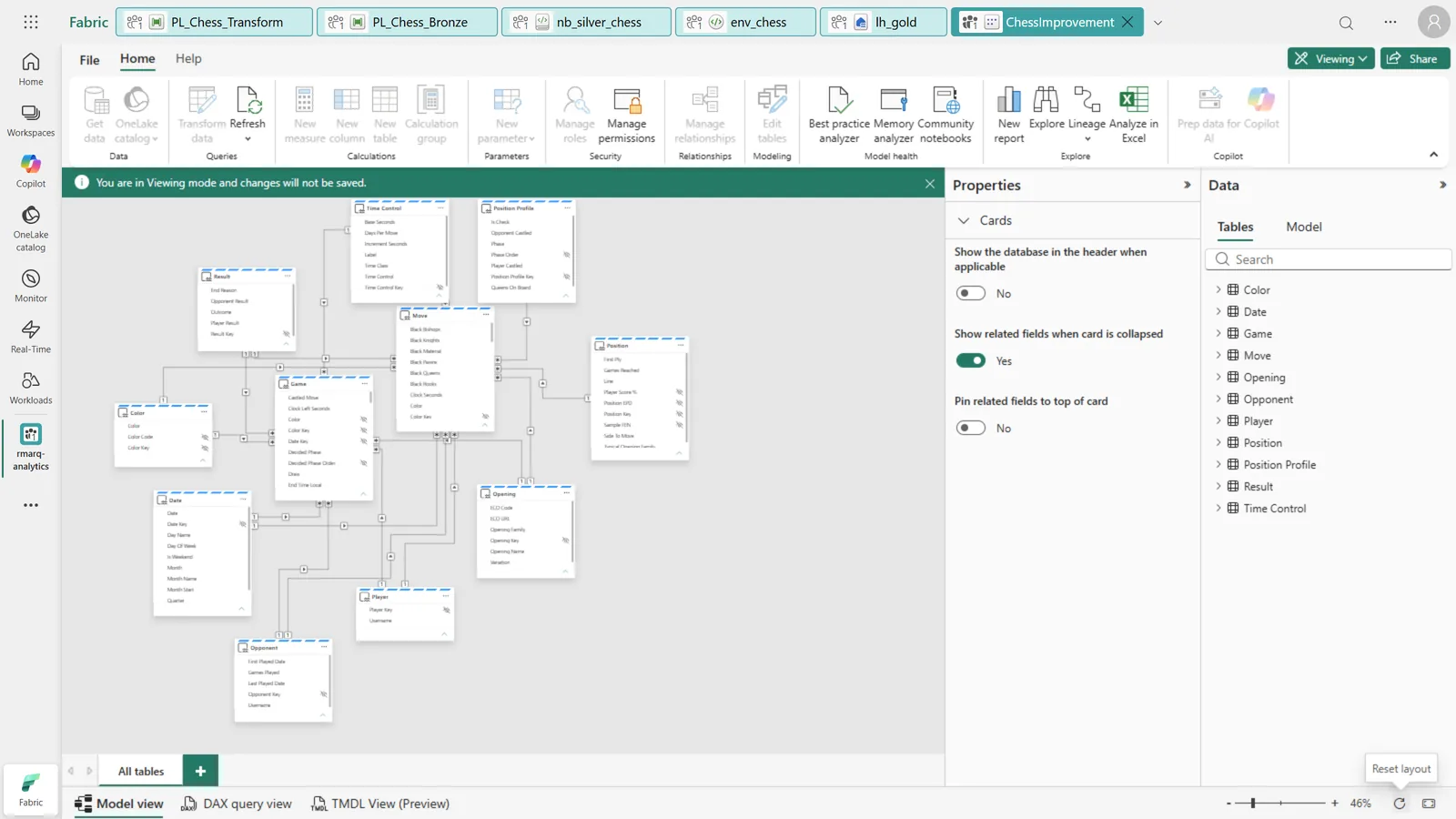Viewport: 1456px width, 819px height.
Task: Close the ChessImprovement tab
Action: tap(1127, 22)
